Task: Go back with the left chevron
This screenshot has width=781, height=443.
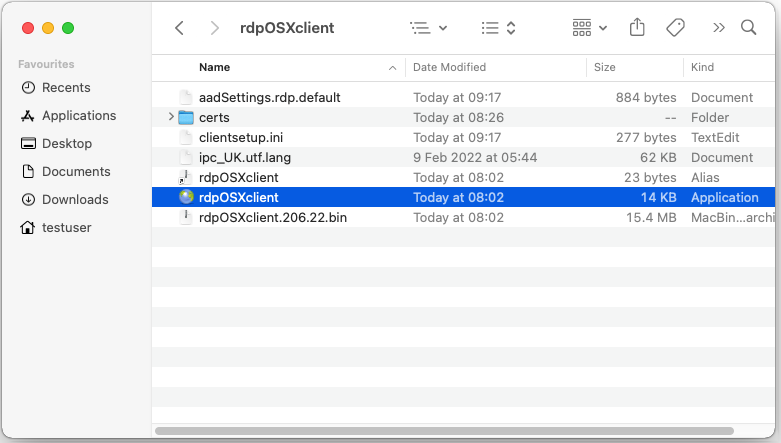Action: point(179,28)
